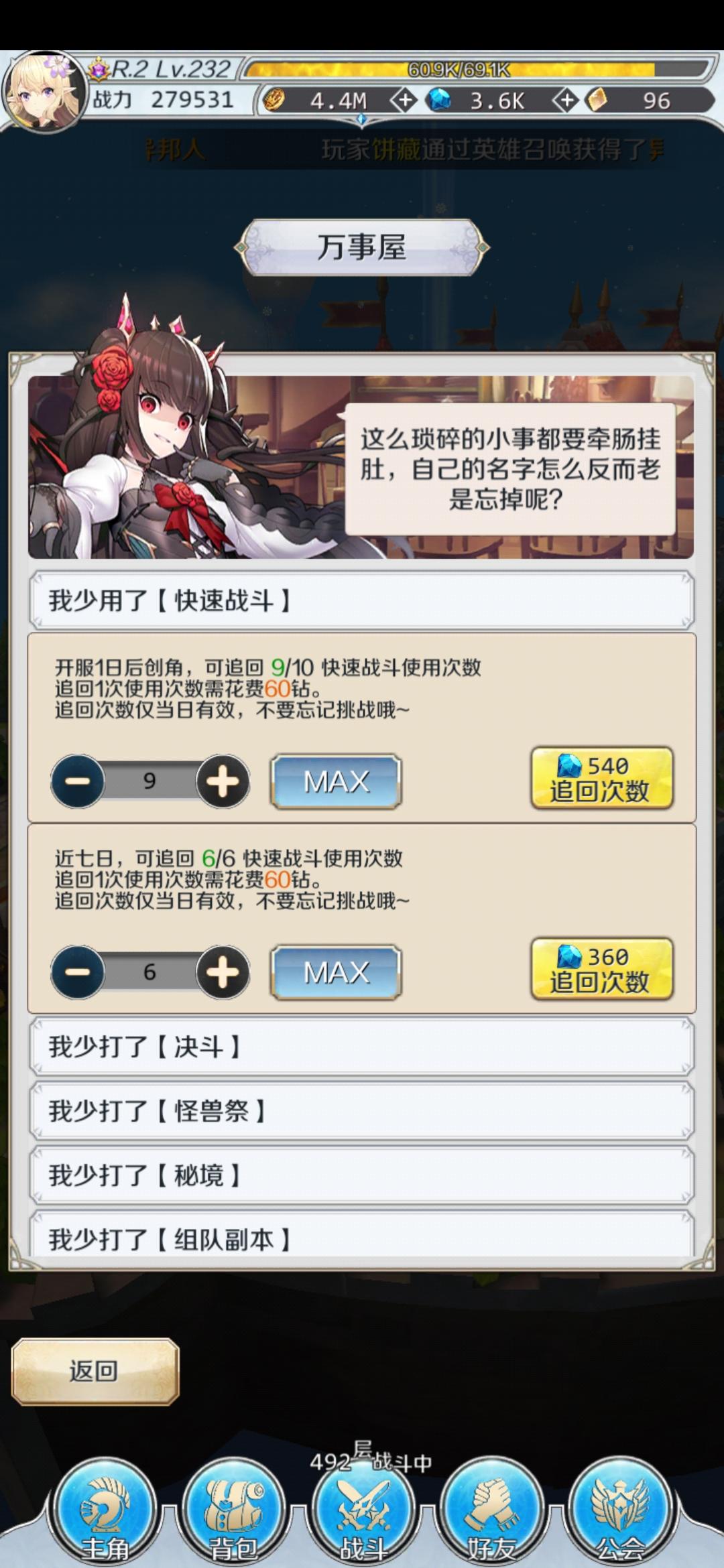The image size is (724, 1568).
Task: Tap the player avatar portrait
Action: coord(44,92)
